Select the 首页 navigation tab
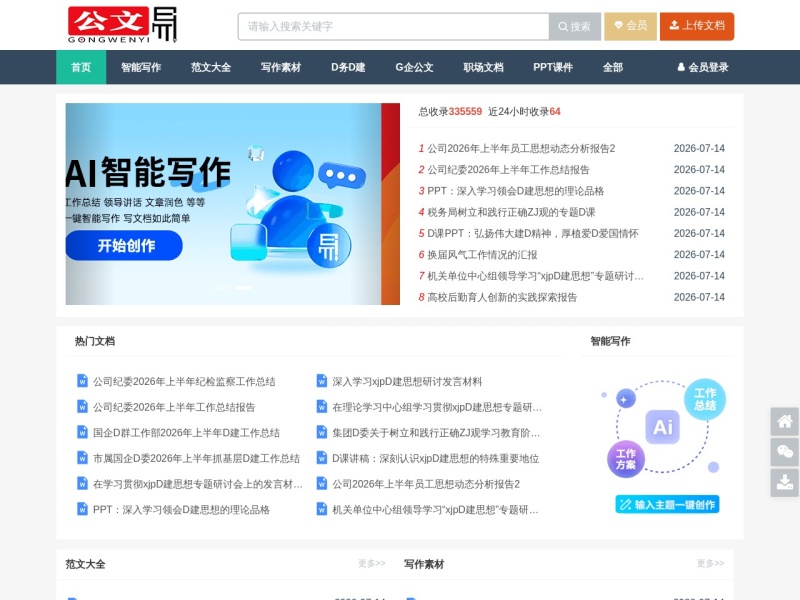Viewport: 800px width, 600px height. (81, 67)
